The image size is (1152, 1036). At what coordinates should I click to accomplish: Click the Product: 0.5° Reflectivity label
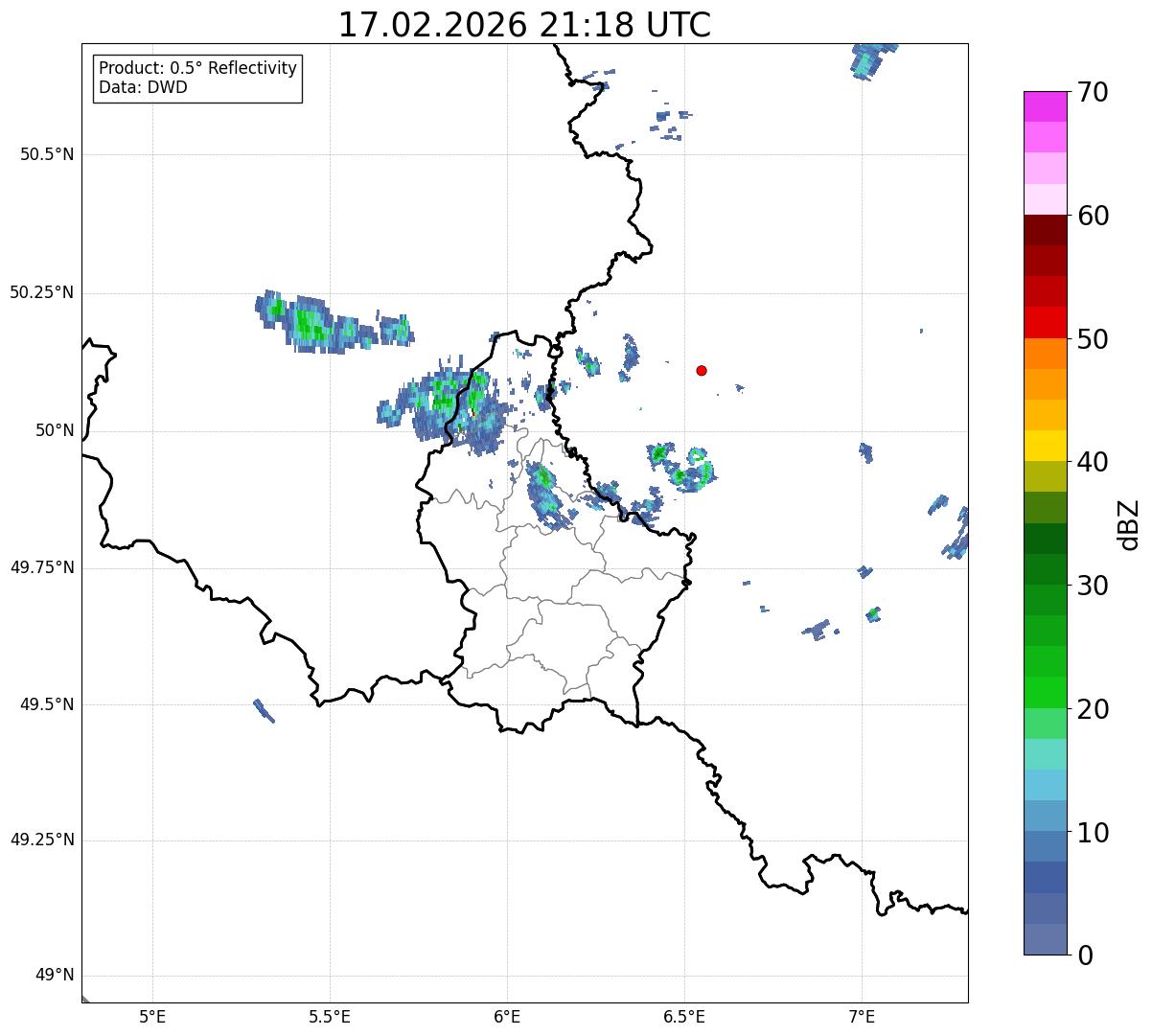(x=197, y=68)
